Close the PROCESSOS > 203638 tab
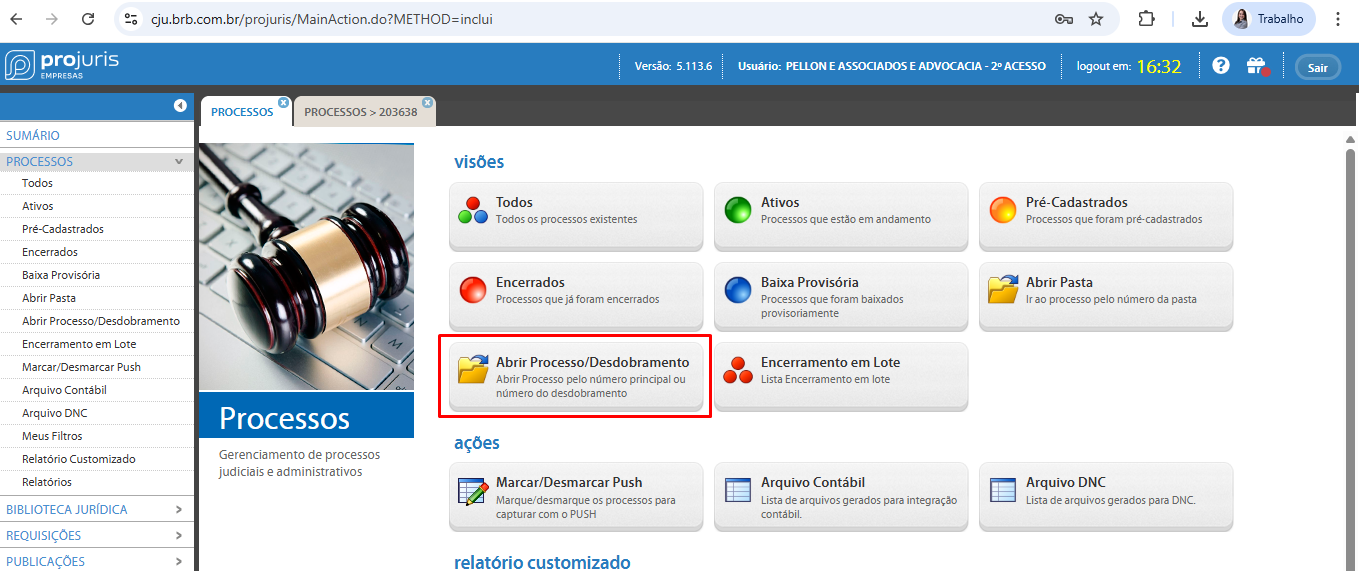This screenshot has height=571, width=1359. [427, 102]
